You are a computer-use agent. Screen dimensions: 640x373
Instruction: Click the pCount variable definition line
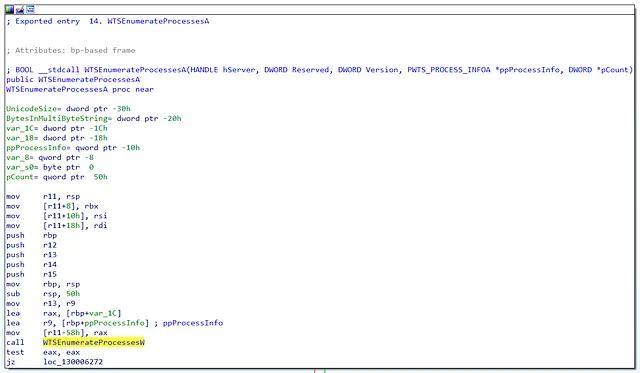(57, 177)
